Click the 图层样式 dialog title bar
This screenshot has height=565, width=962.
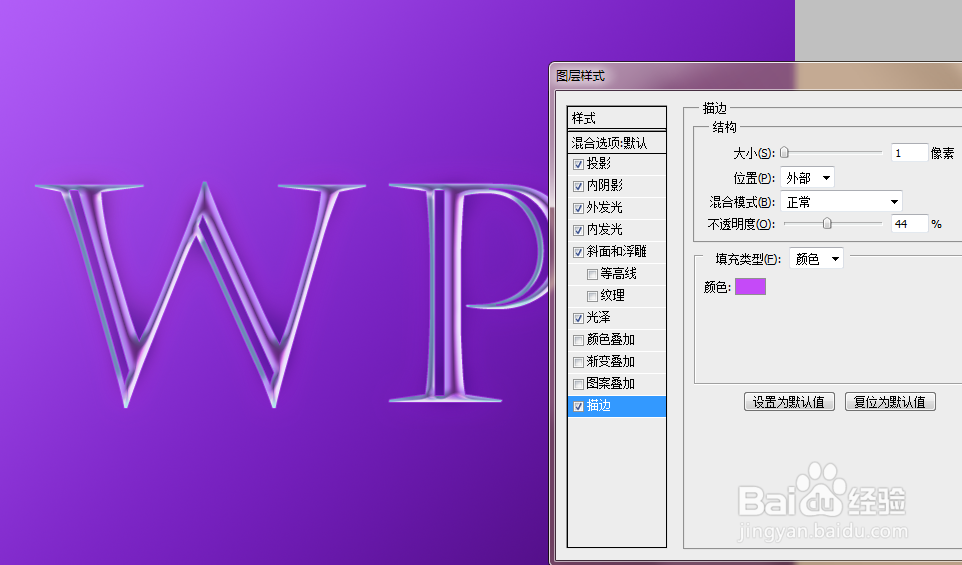[x=756, y=76]
